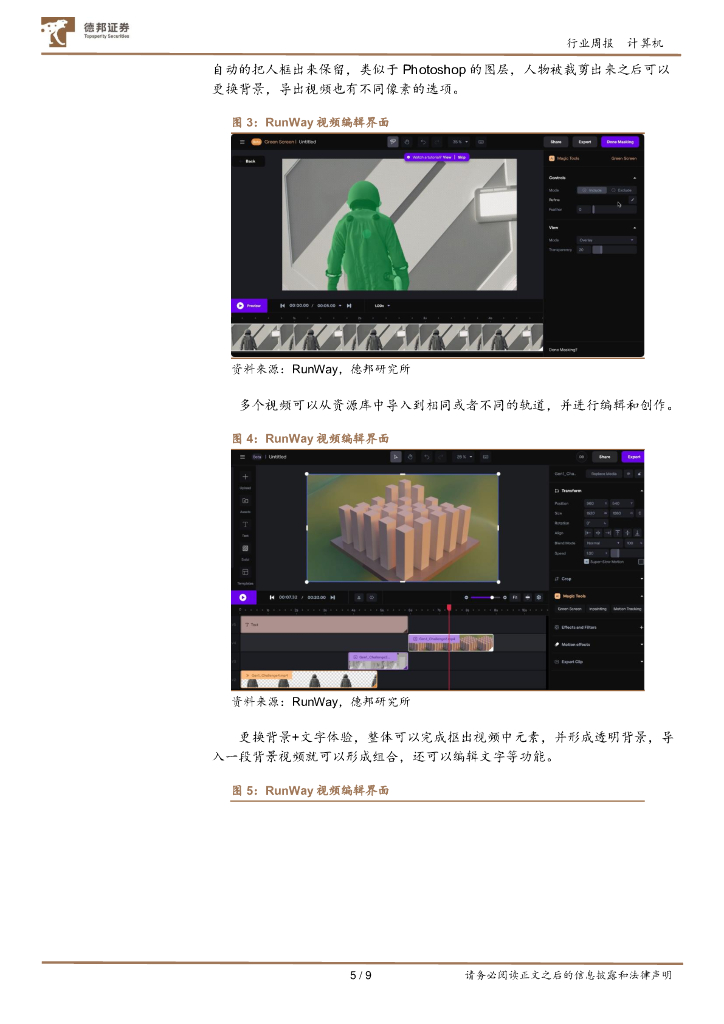The width and height of the screenshot is (724, 1024).
Task: Open the Magic Tools tab in Figure 3
Action: 564,159
